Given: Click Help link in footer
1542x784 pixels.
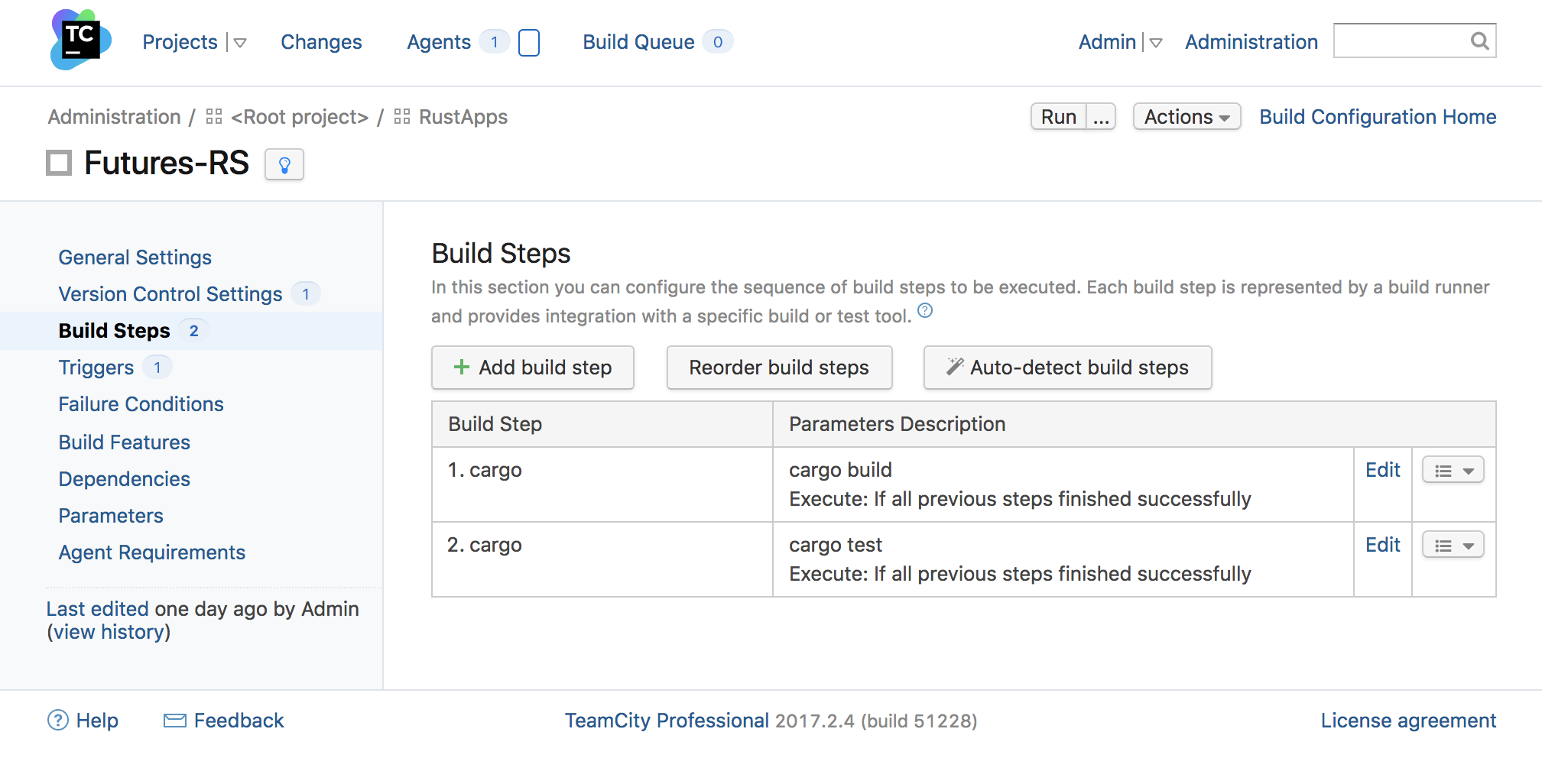Looking at the screenshot, I should click(97, 721).
